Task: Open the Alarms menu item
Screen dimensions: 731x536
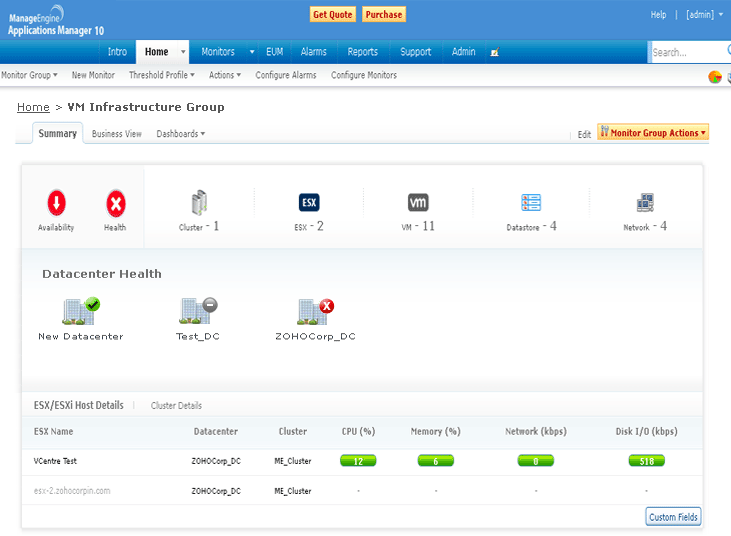Action: pos(313,52)
